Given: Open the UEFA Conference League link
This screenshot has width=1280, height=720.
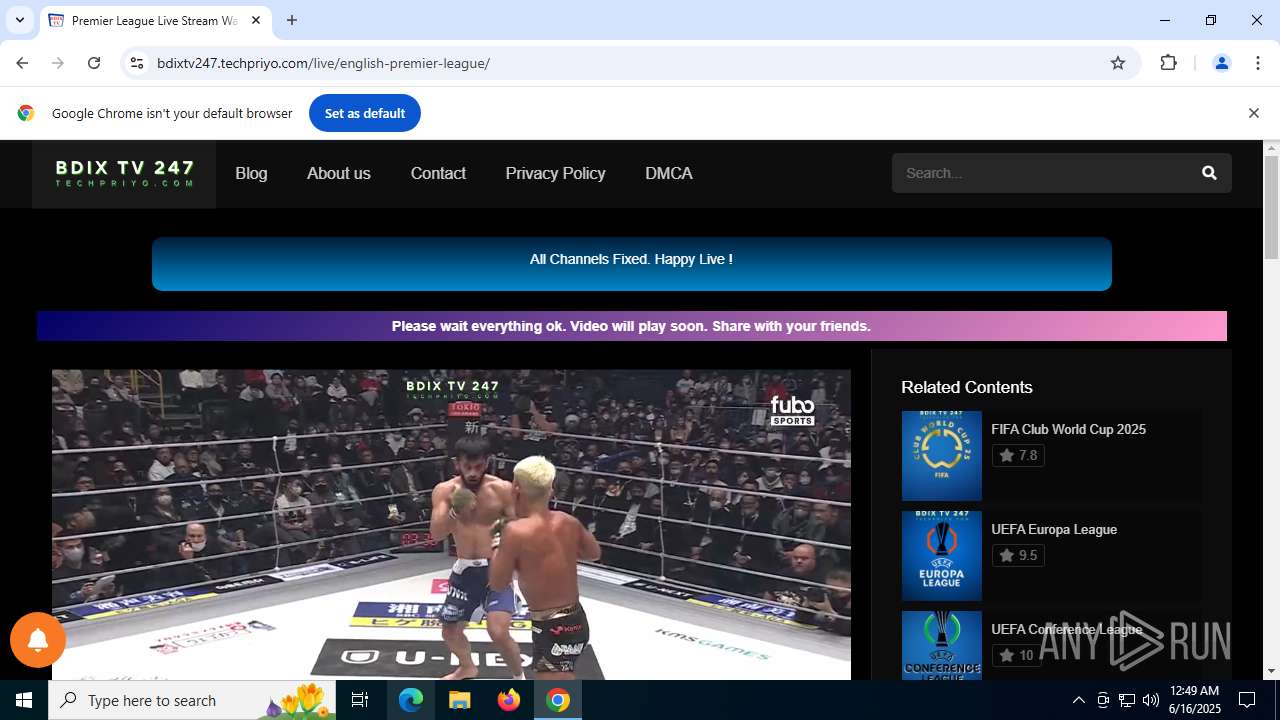Looking at the screenshot, I should click(1066, 629).
